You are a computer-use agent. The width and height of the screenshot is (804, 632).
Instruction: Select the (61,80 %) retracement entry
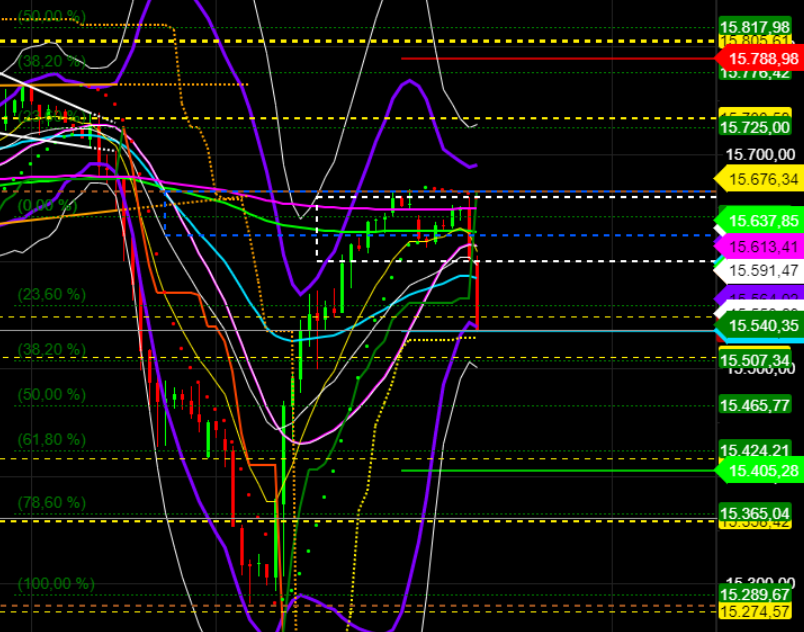[50, 437]
